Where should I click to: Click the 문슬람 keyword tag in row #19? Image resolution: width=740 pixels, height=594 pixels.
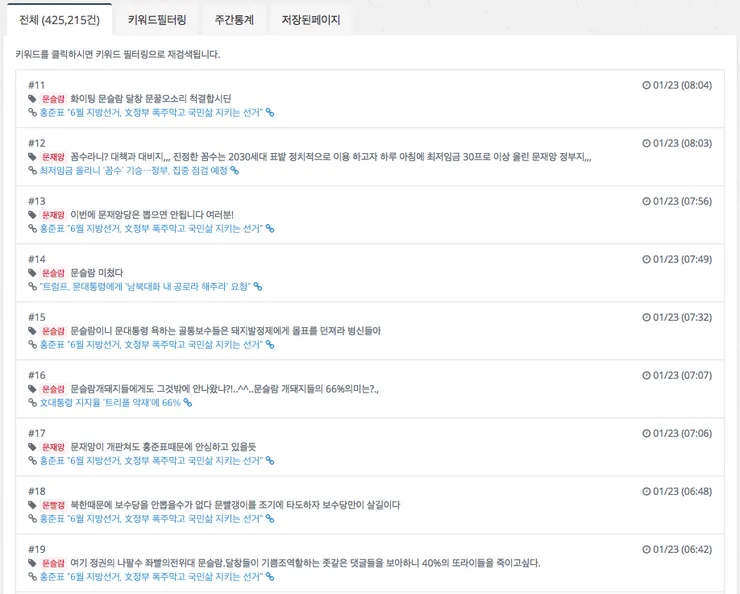pyautogui.click(x=53, y=563)
